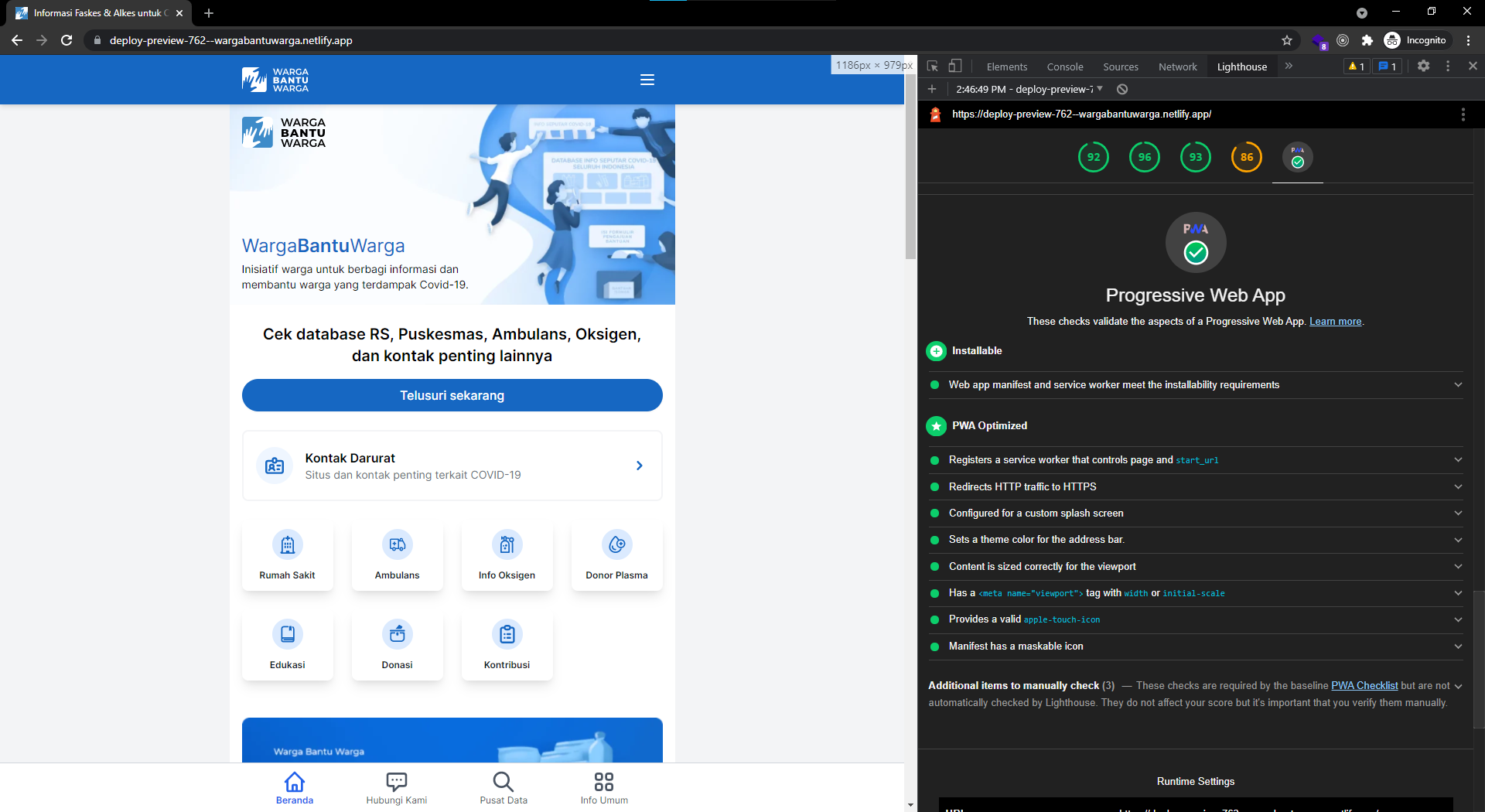The image size is (1485, 812).
Task: Clear all Lighthouse reports icon
Action: (x=1122, y=89)
